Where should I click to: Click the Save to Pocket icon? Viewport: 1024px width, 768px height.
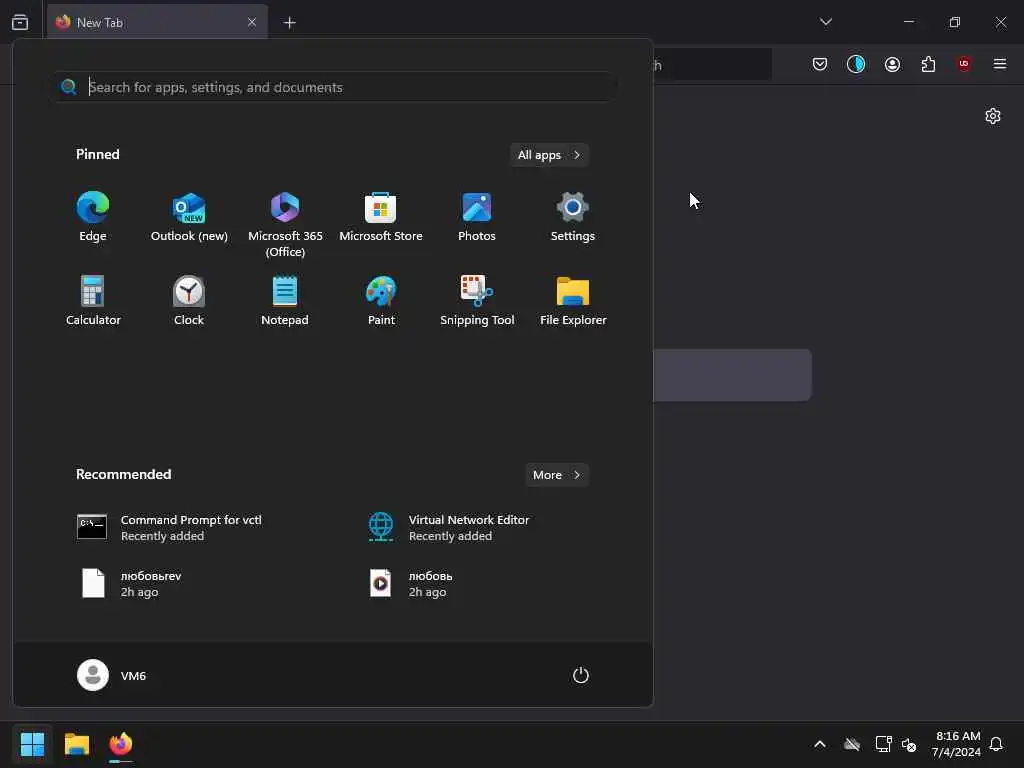pyautogui.click(x=820, y=64)
